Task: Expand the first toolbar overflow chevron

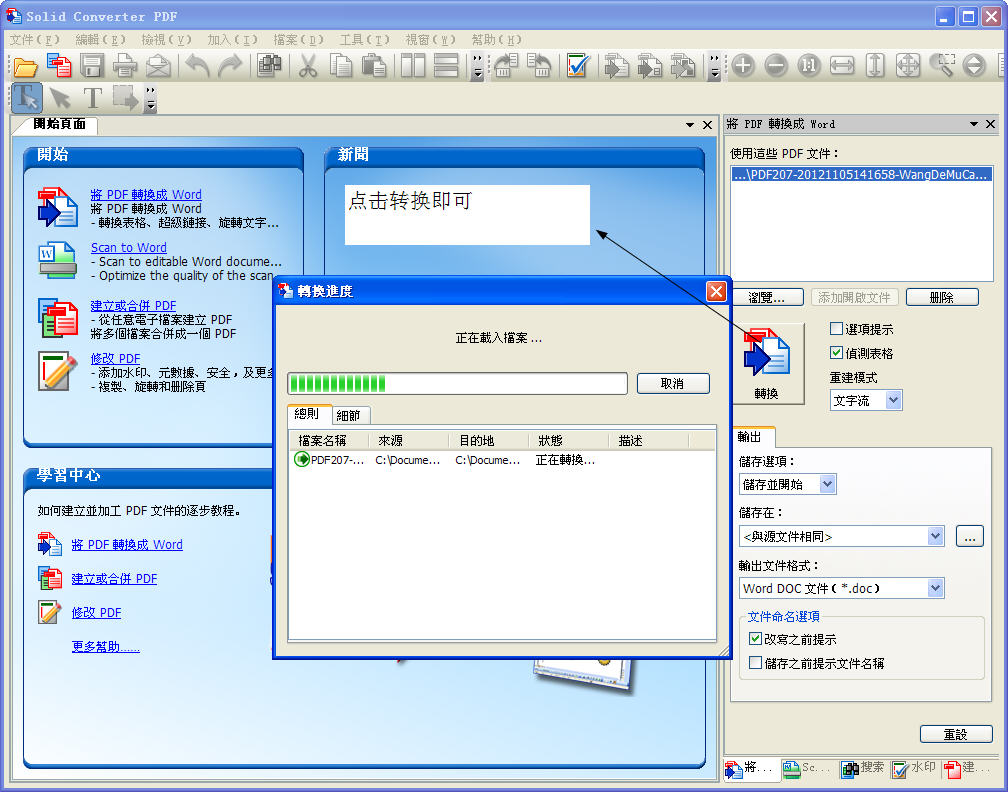Action: coord(477,66)
